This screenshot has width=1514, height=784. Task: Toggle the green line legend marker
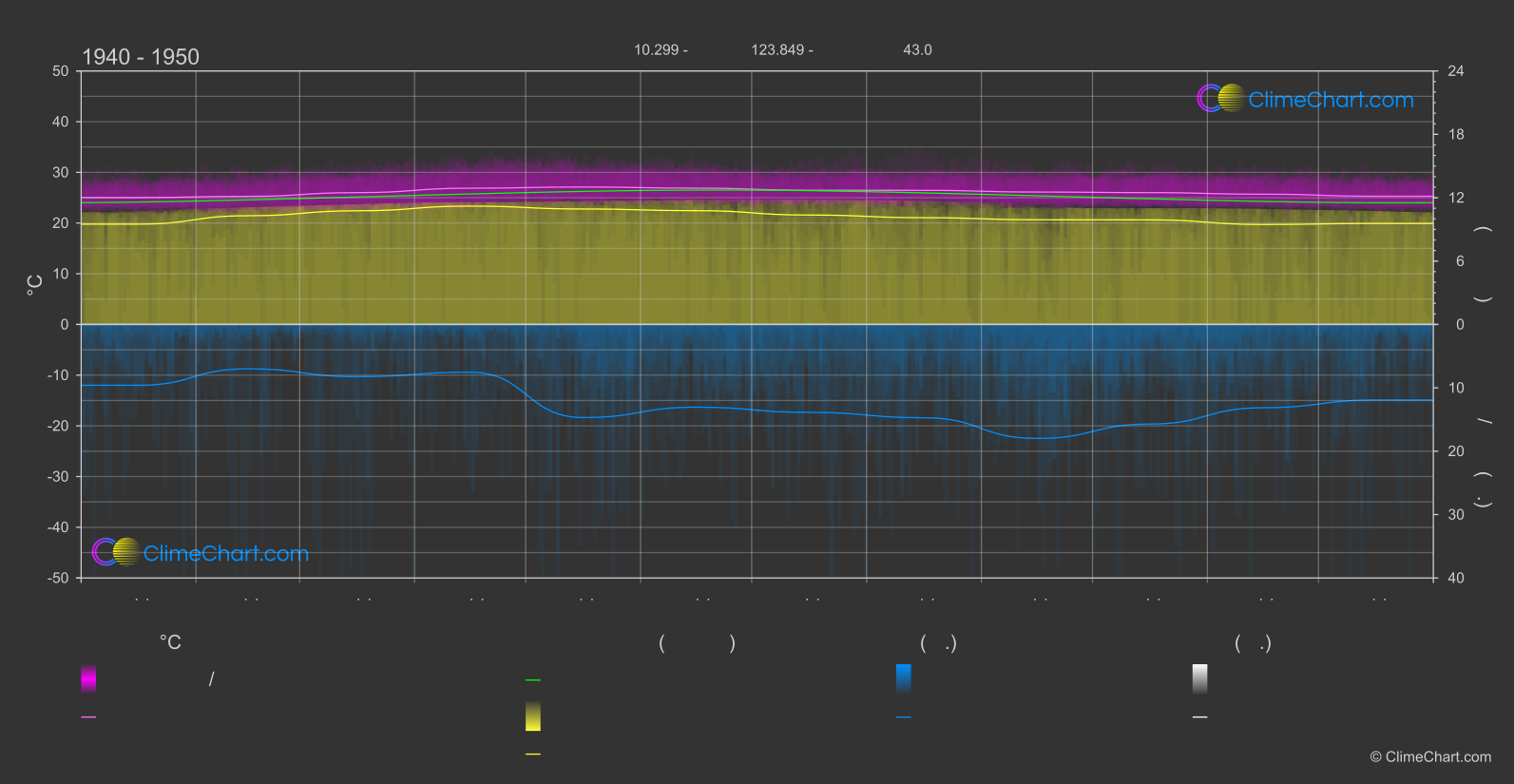pyautogui.click(x=533, y=680)
